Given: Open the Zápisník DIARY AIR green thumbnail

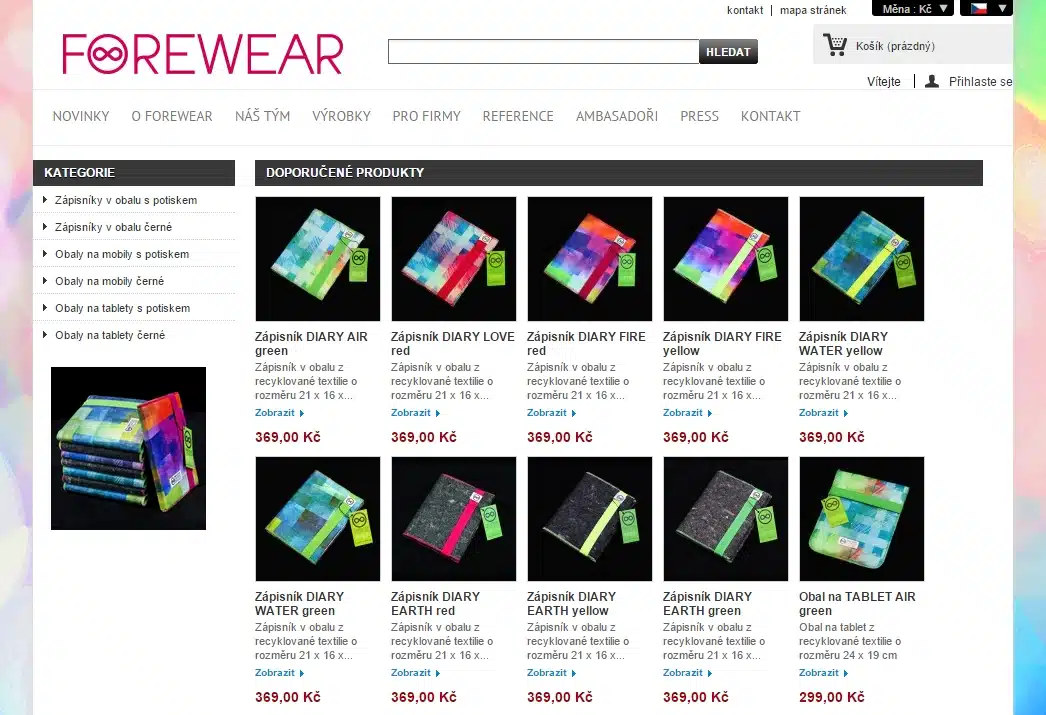Looking at the screenshot, I should click(318, 259).
